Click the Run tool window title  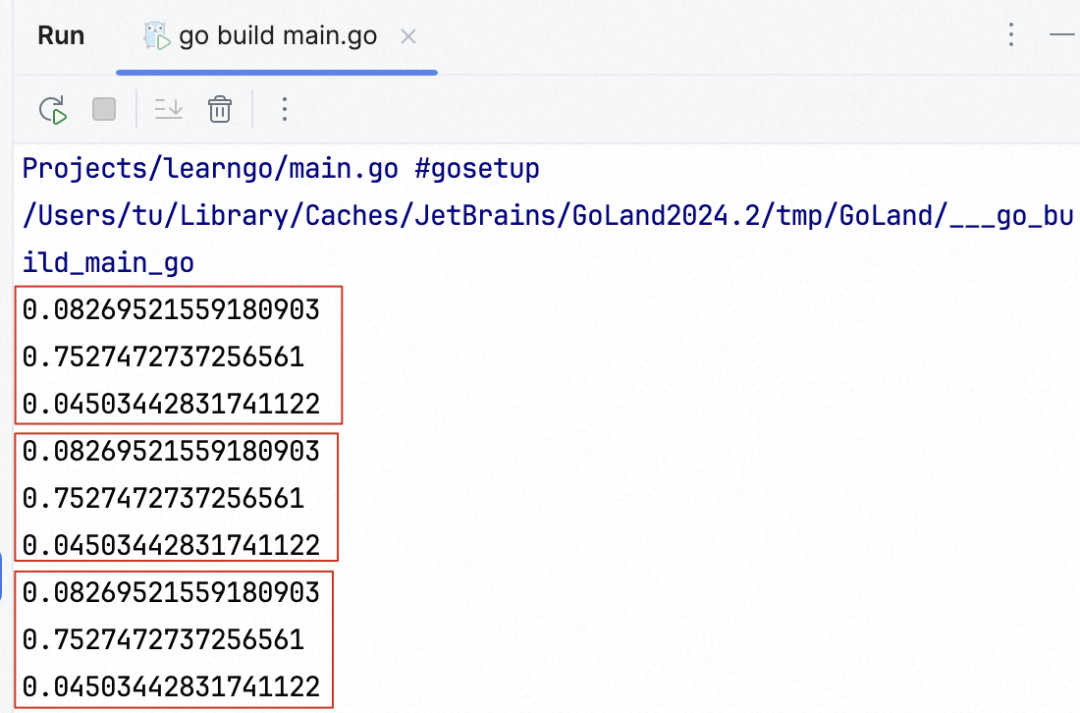coord(61,36)
